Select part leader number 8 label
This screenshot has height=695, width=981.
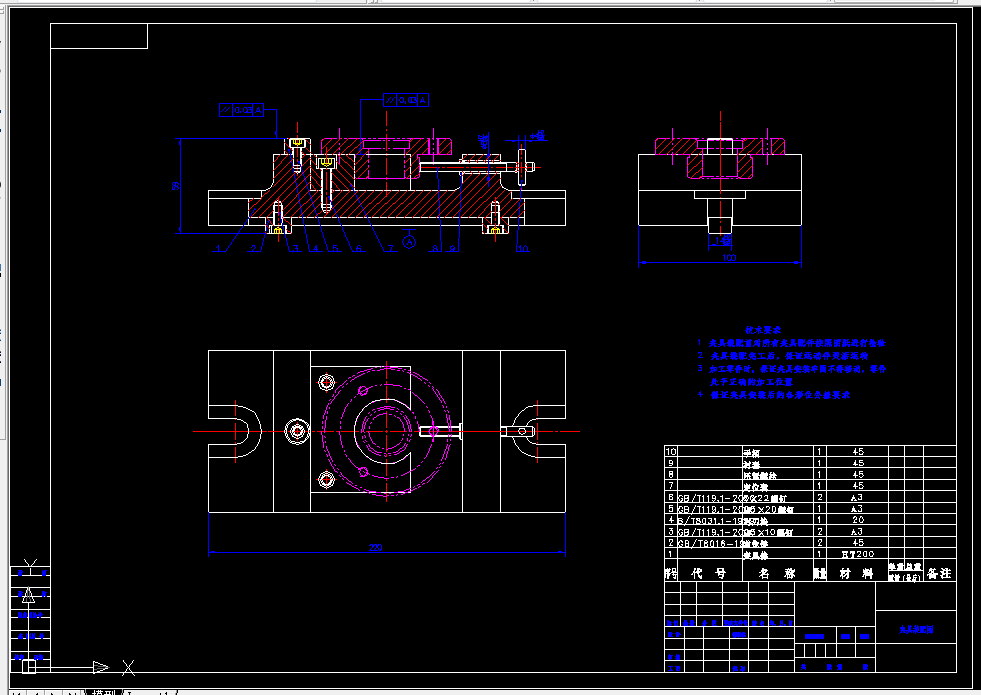[x=435, y=248]
